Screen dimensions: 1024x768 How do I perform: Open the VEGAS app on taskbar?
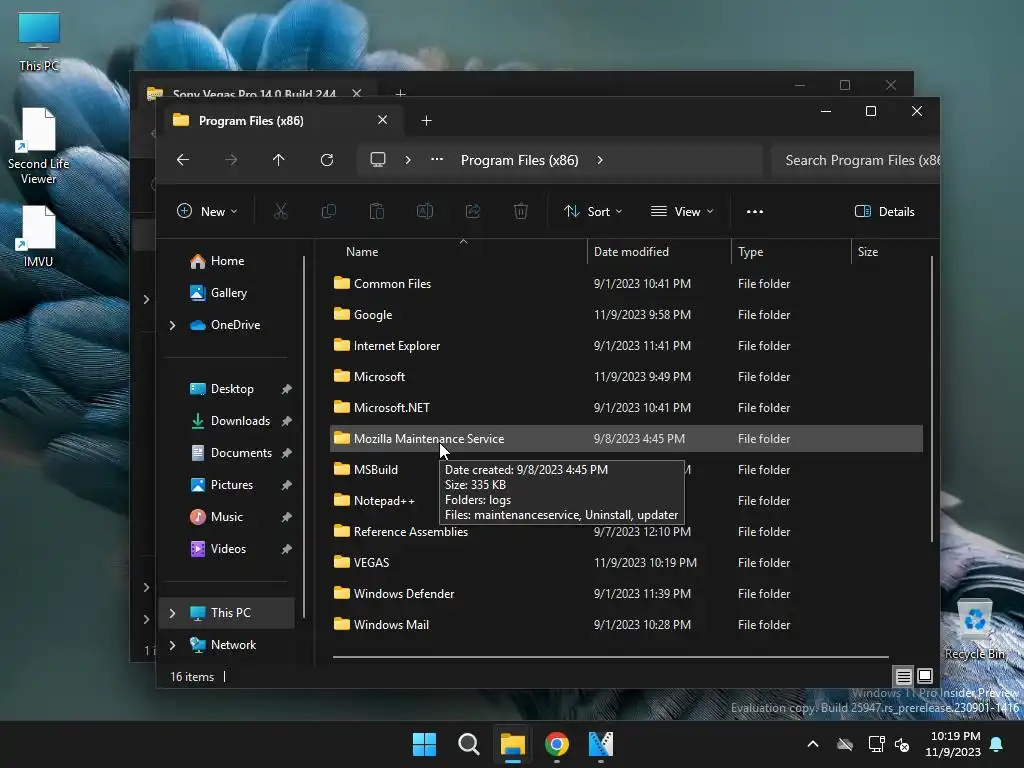pyautogui.click(x=601, y=744)
